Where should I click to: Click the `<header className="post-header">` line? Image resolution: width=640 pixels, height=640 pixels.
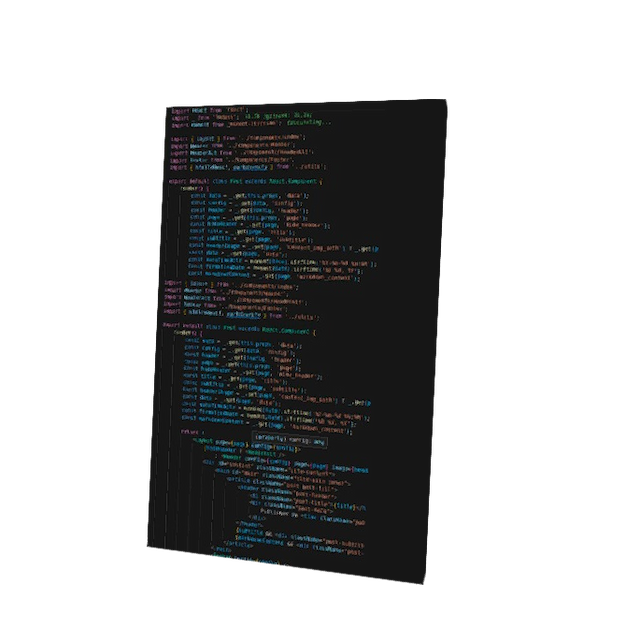(287, 491)
